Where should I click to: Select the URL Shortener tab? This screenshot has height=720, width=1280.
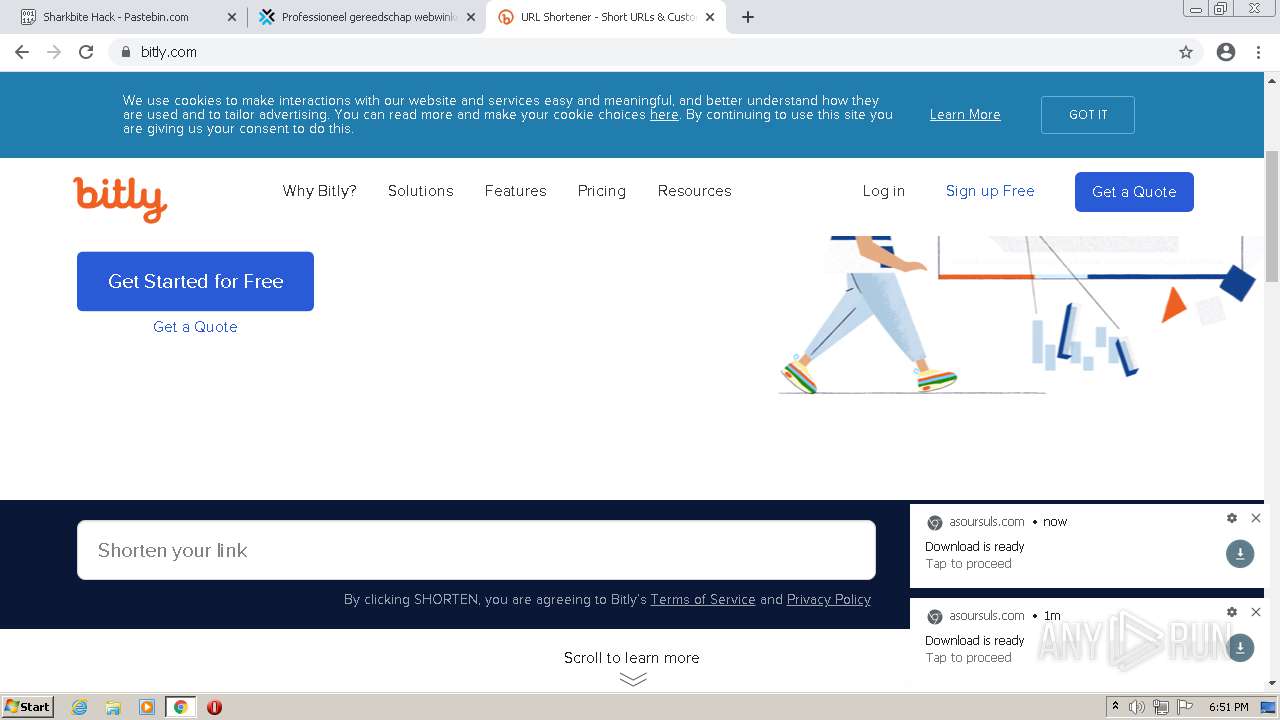pos(606,17)
